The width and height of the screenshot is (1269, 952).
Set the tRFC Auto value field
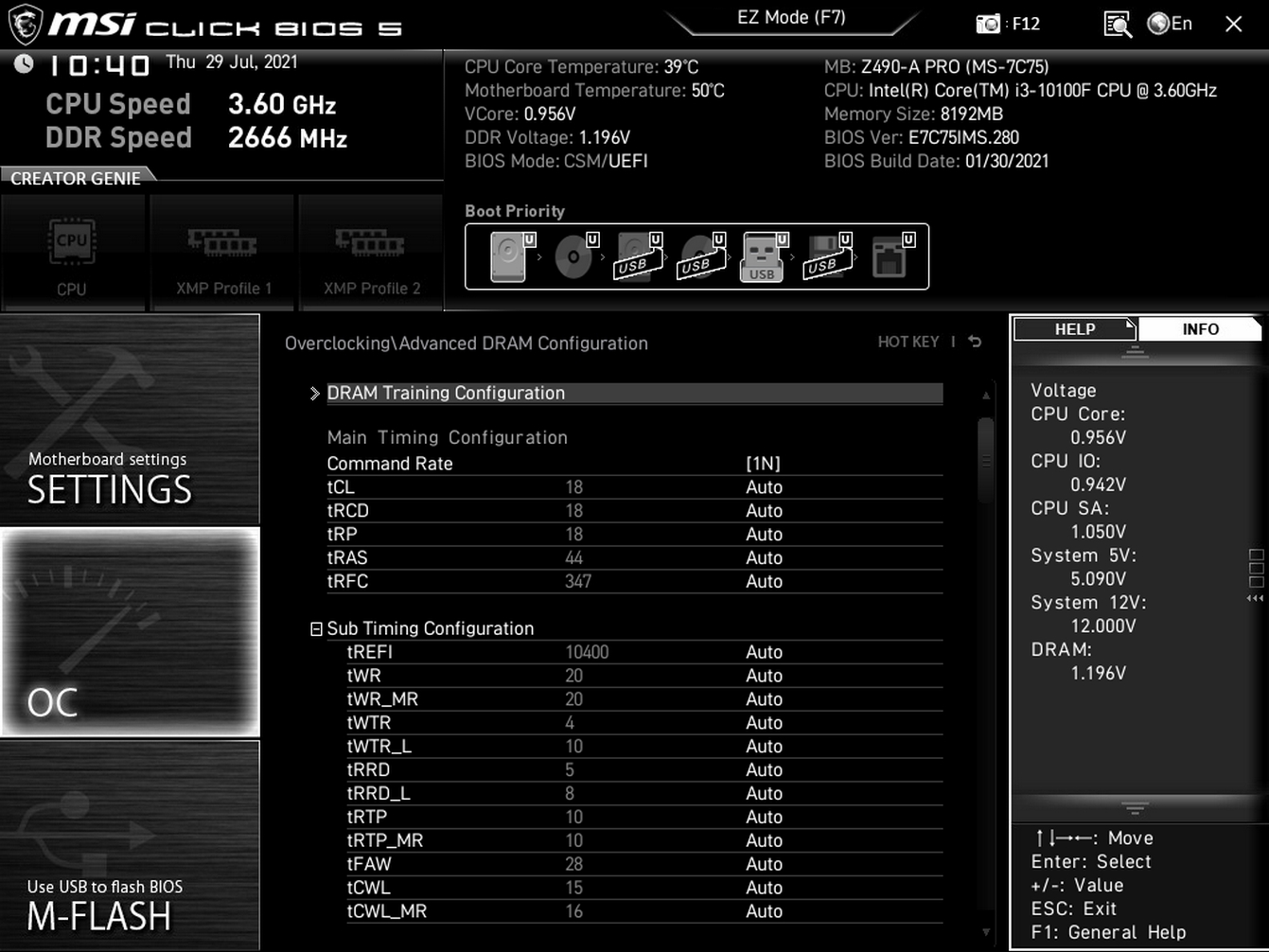[764, 582]
